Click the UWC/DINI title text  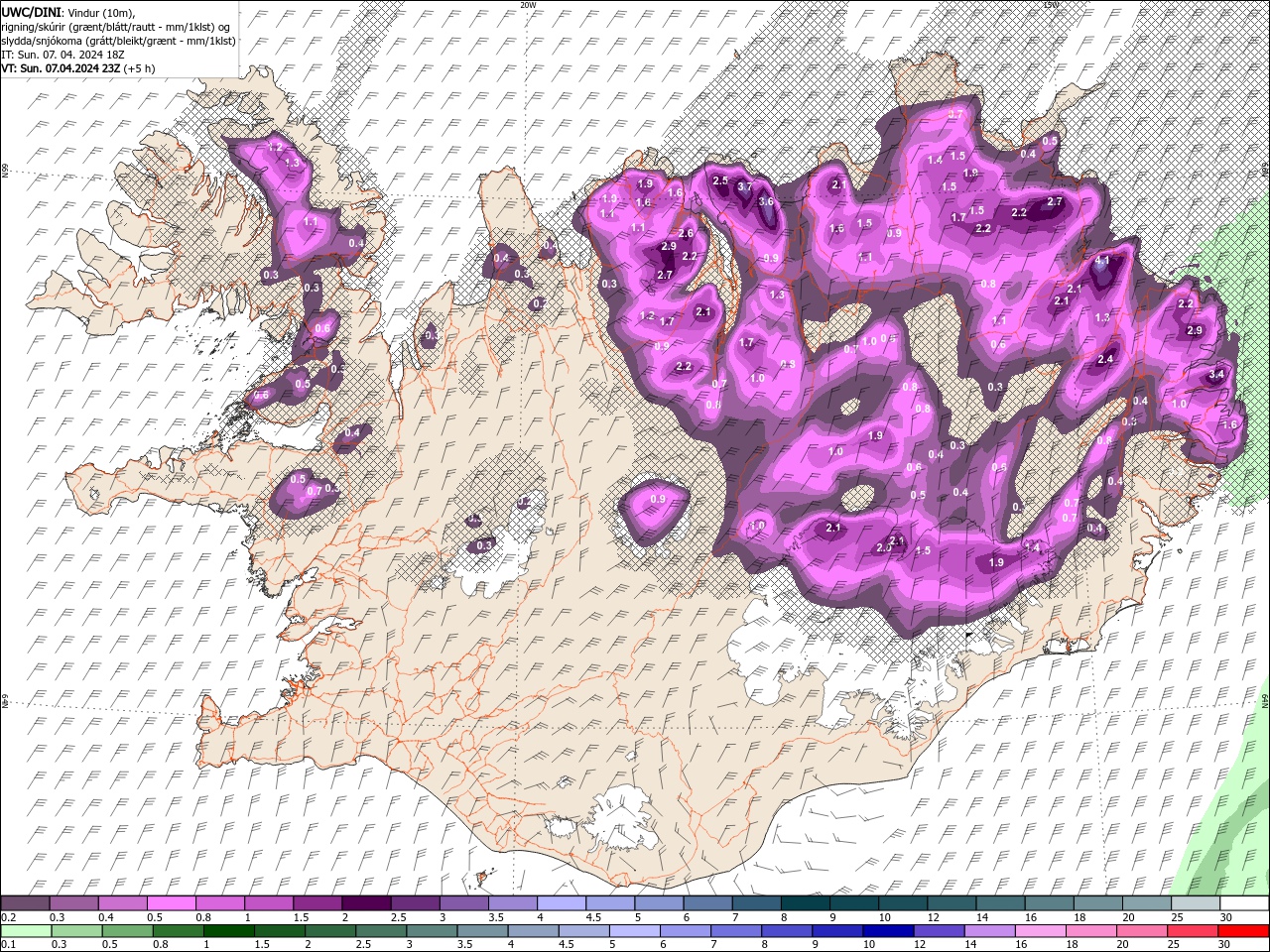(32, 12)
